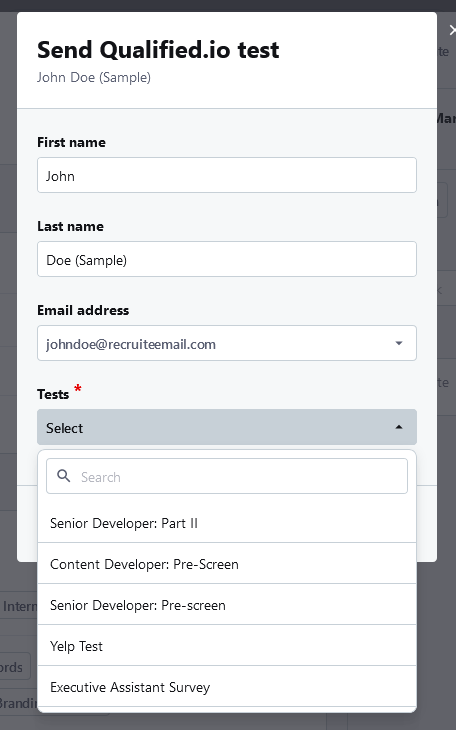
Task: Click the Email address label
Action: coord(83,310)
